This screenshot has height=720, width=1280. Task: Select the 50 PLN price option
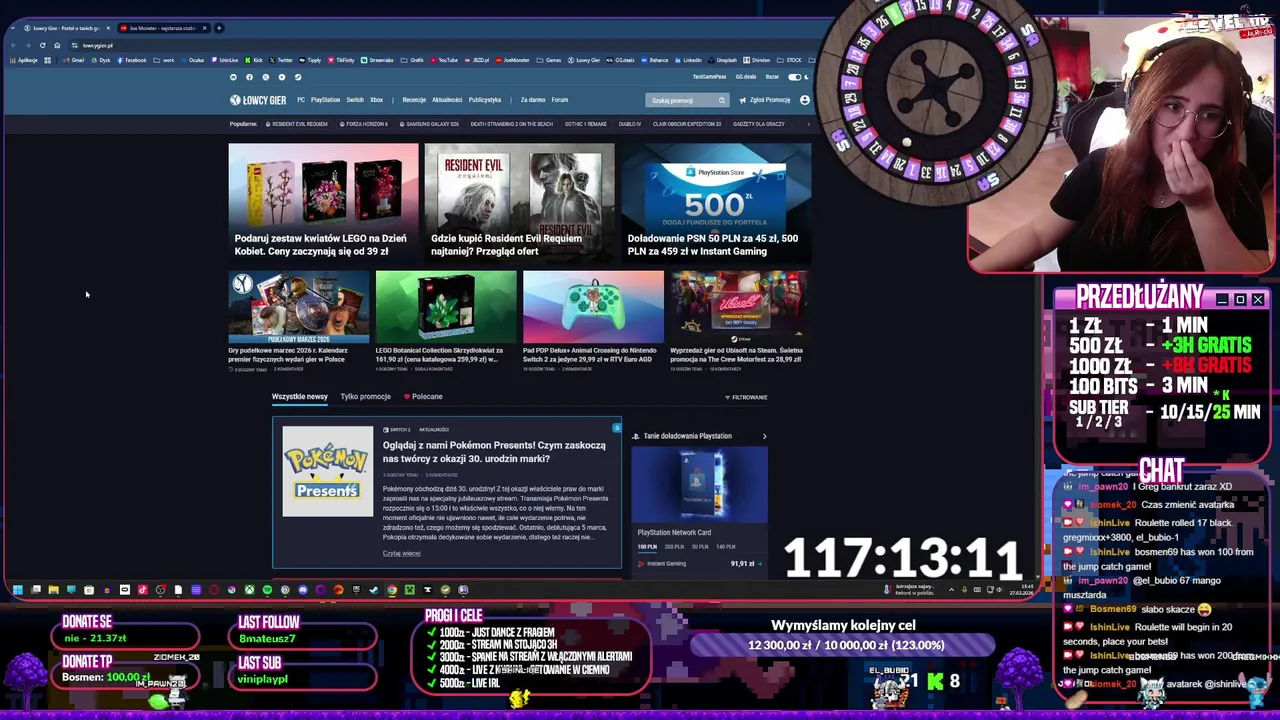point(700,547)
